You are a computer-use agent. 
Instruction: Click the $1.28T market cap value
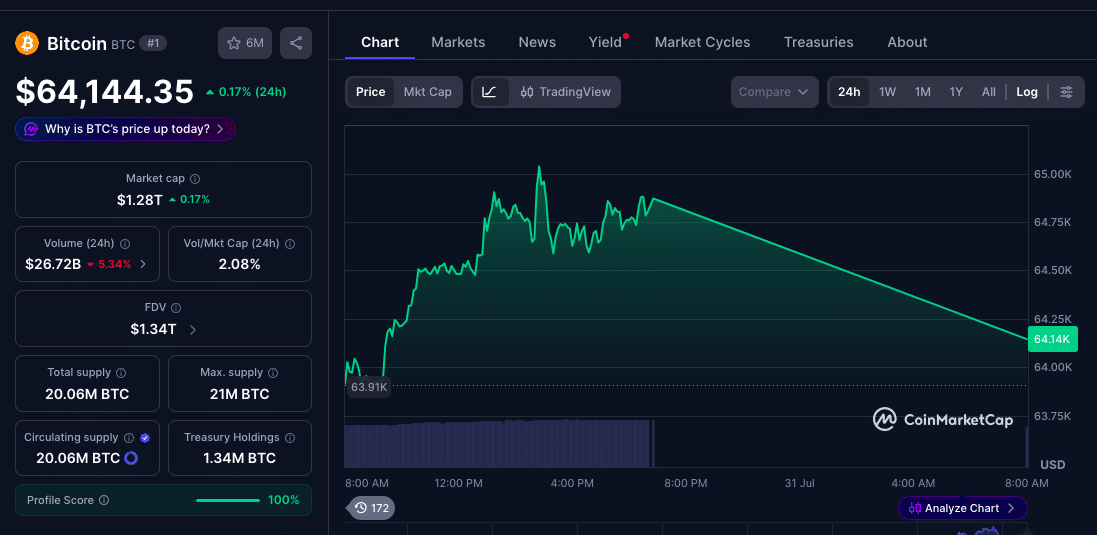pyautogui.click(x=140, y=200)
